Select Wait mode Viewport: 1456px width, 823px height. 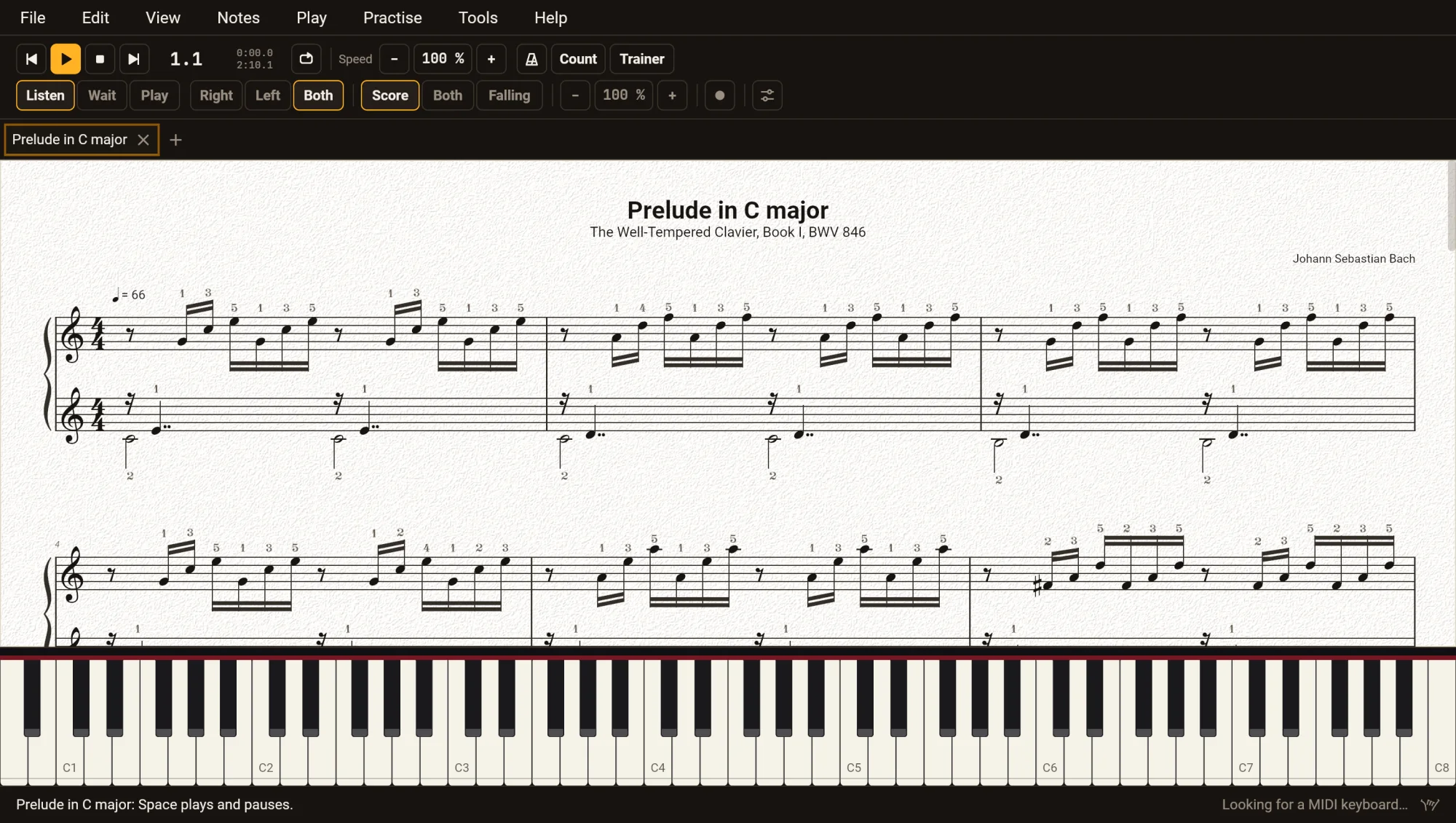coord(102,95)
